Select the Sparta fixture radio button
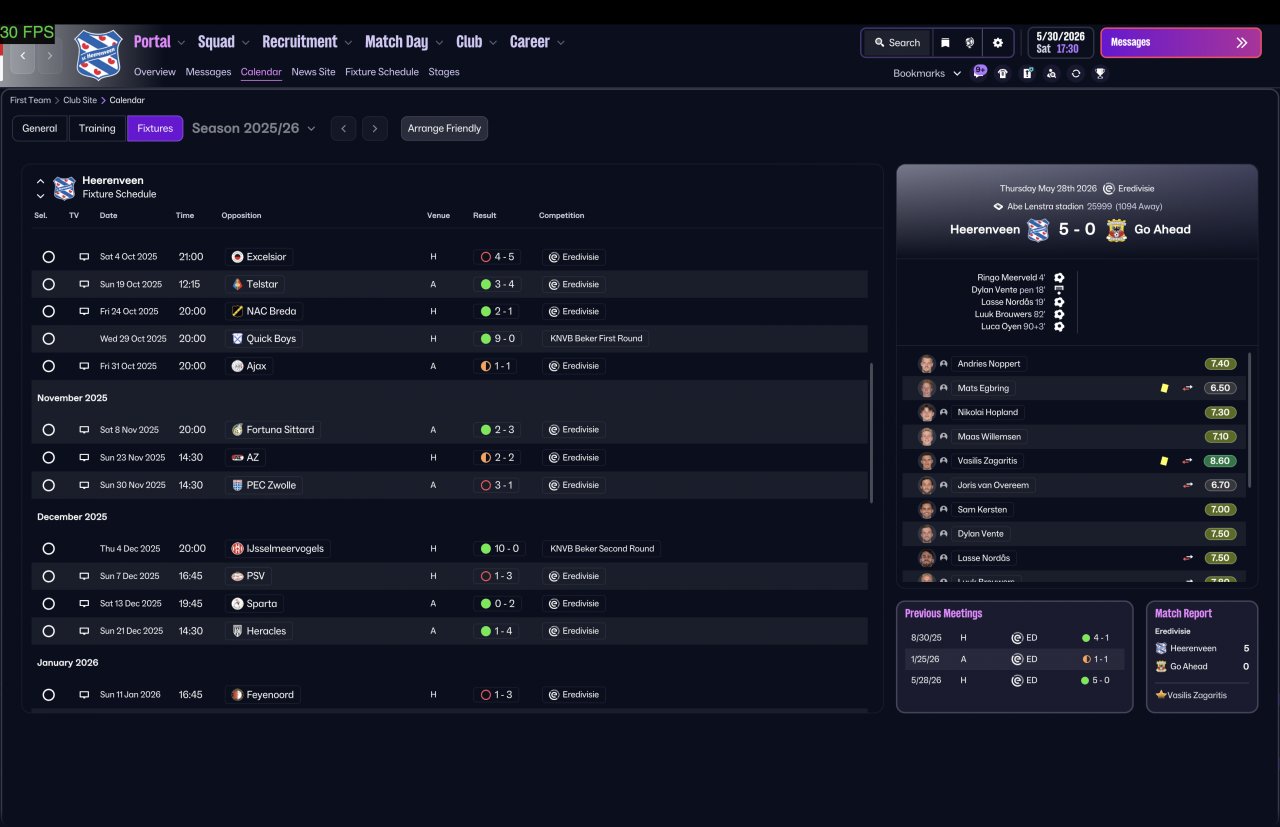1280x827 pixels. [x=48, y=604]
